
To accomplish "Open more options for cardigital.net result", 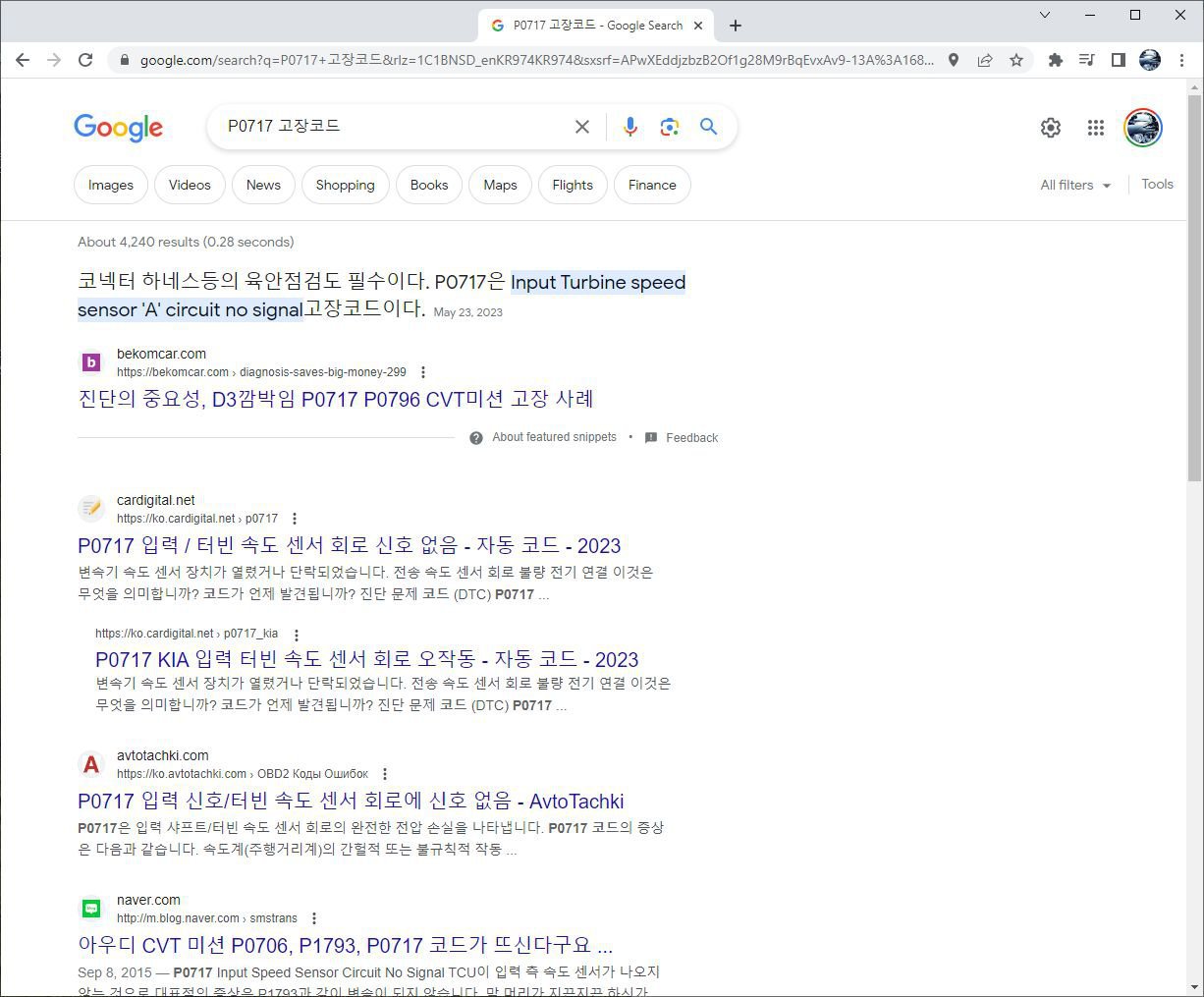I will (x=295, y=519).
